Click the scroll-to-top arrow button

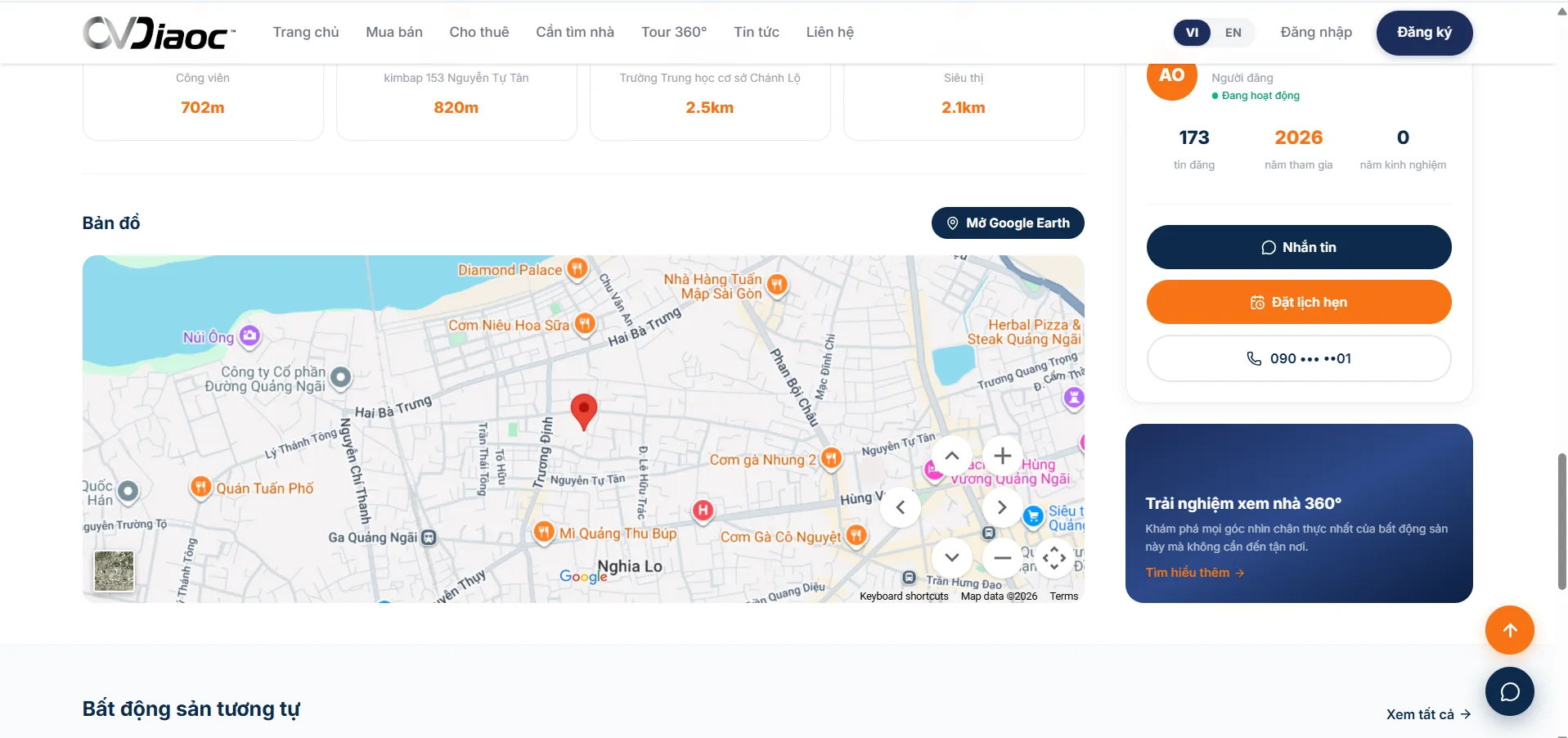pos(1510,630)
